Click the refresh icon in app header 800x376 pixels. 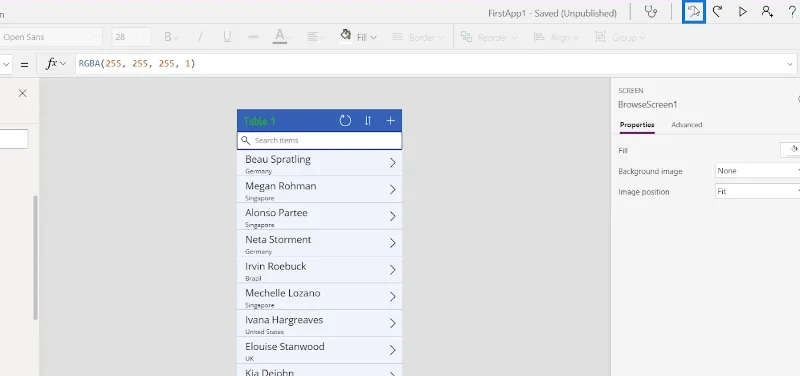tap(345, 120)
